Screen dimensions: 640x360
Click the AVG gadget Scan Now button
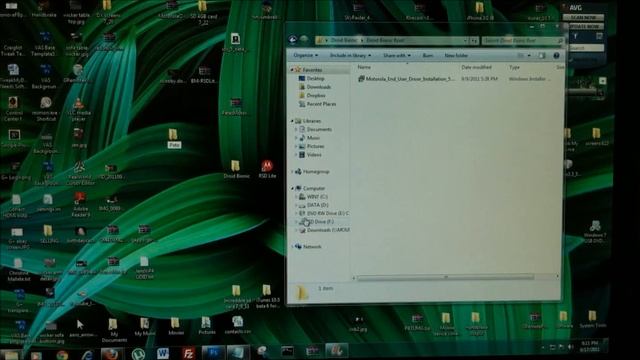point(583,18)
